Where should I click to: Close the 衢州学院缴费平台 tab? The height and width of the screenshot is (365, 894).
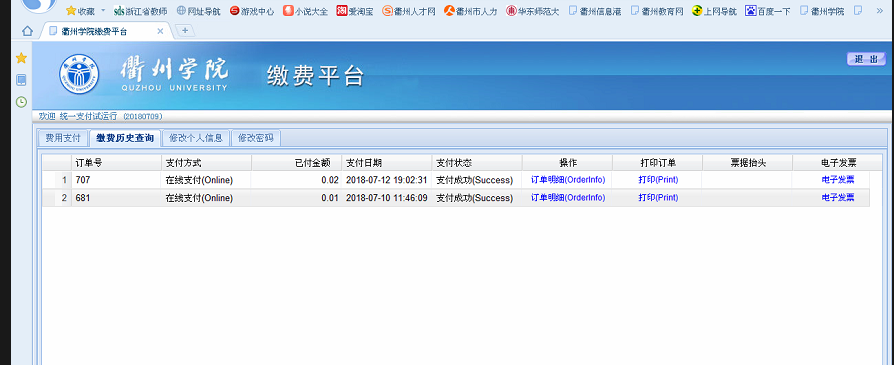[160, 31]
